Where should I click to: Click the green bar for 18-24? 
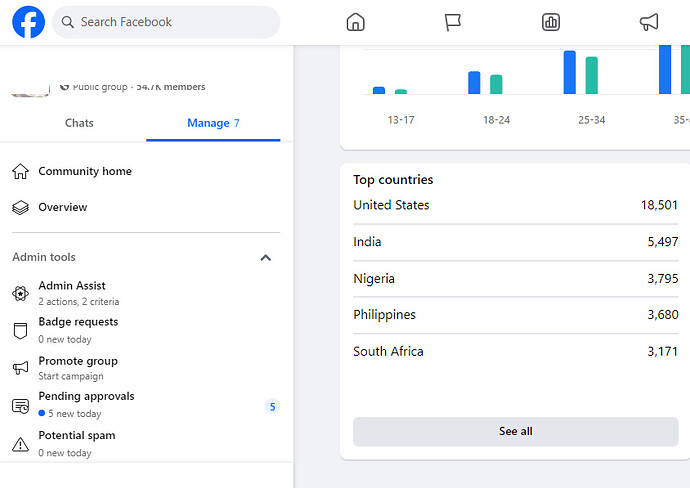[x=496, y=84]
